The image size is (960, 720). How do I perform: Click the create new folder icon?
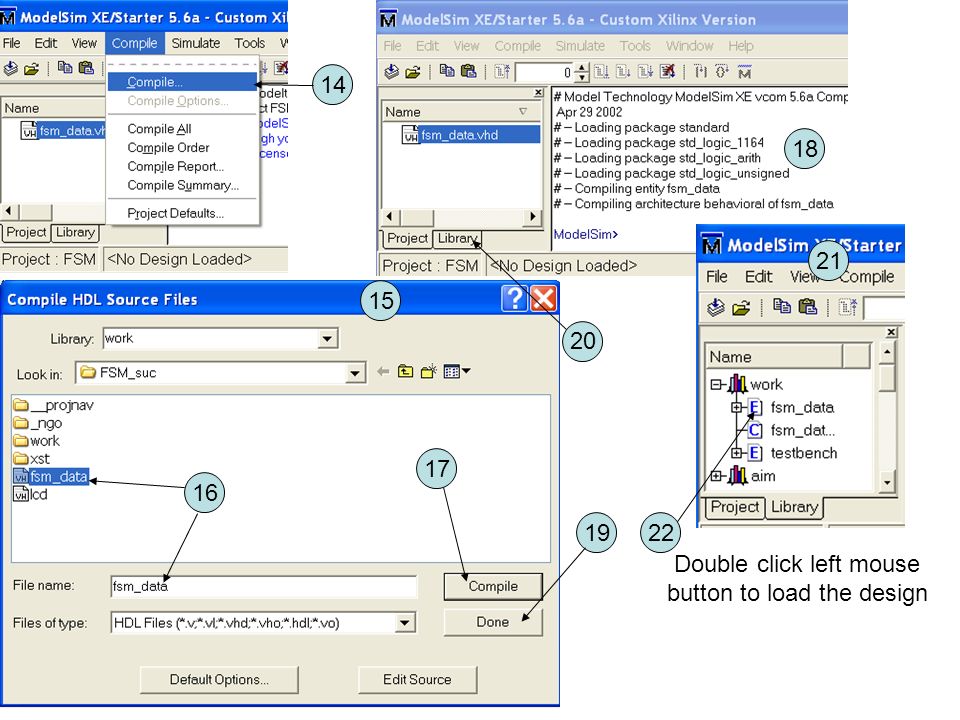pyautogui.click(x=429, y=371)
